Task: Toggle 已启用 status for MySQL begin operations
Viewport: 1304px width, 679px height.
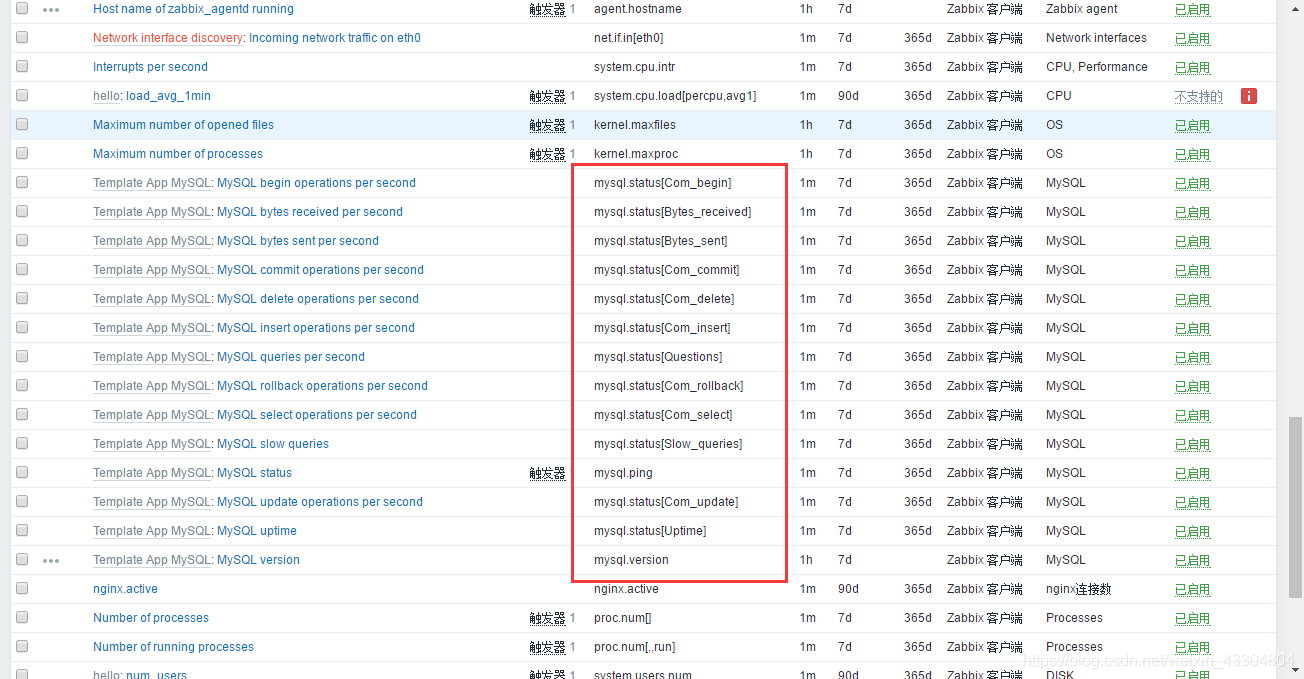Action: tap(1192, 183)
